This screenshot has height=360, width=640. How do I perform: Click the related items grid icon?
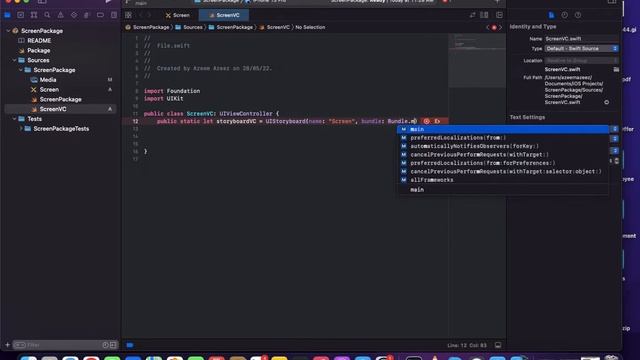pyautogui.click(x=128, y=15)
